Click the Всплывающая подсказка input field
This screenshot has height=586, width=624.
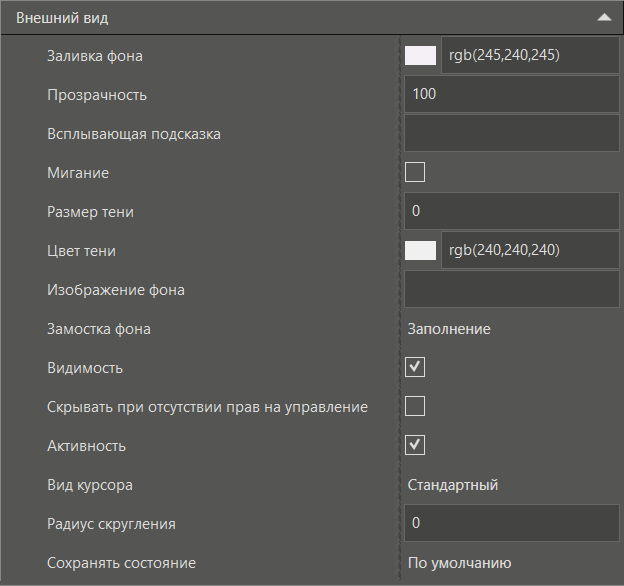tap(510, 134)
